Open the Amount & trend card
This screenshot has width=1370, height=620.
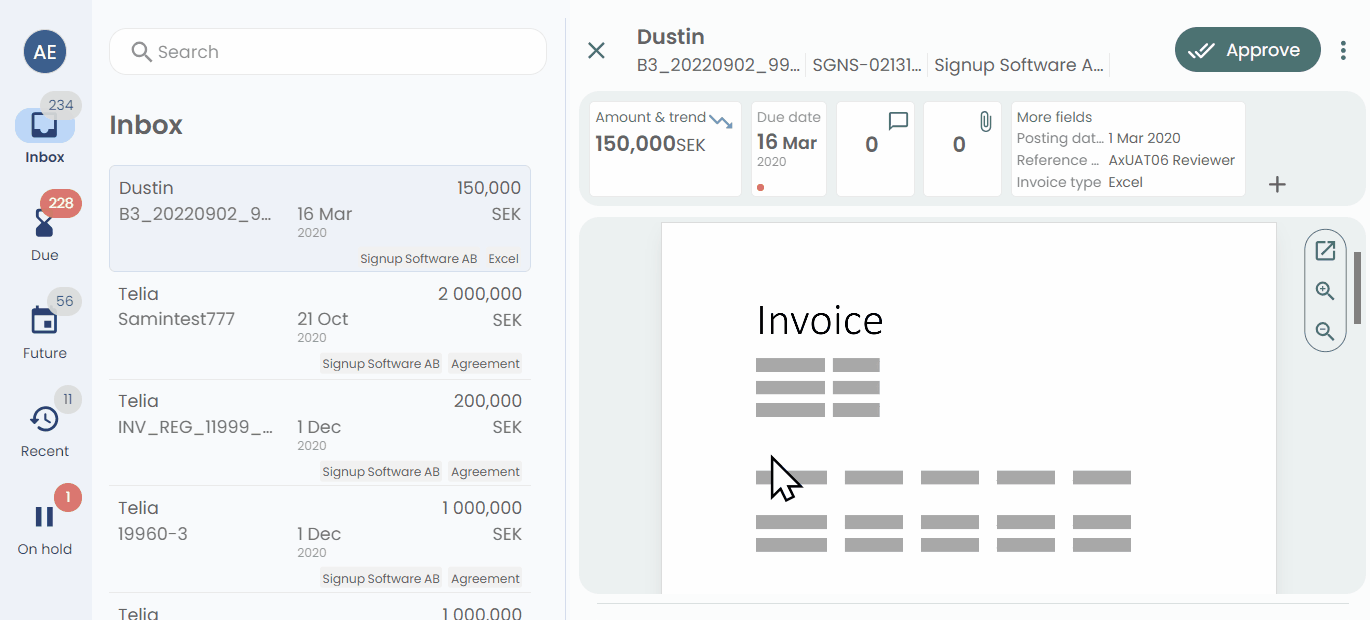point(665,148)
